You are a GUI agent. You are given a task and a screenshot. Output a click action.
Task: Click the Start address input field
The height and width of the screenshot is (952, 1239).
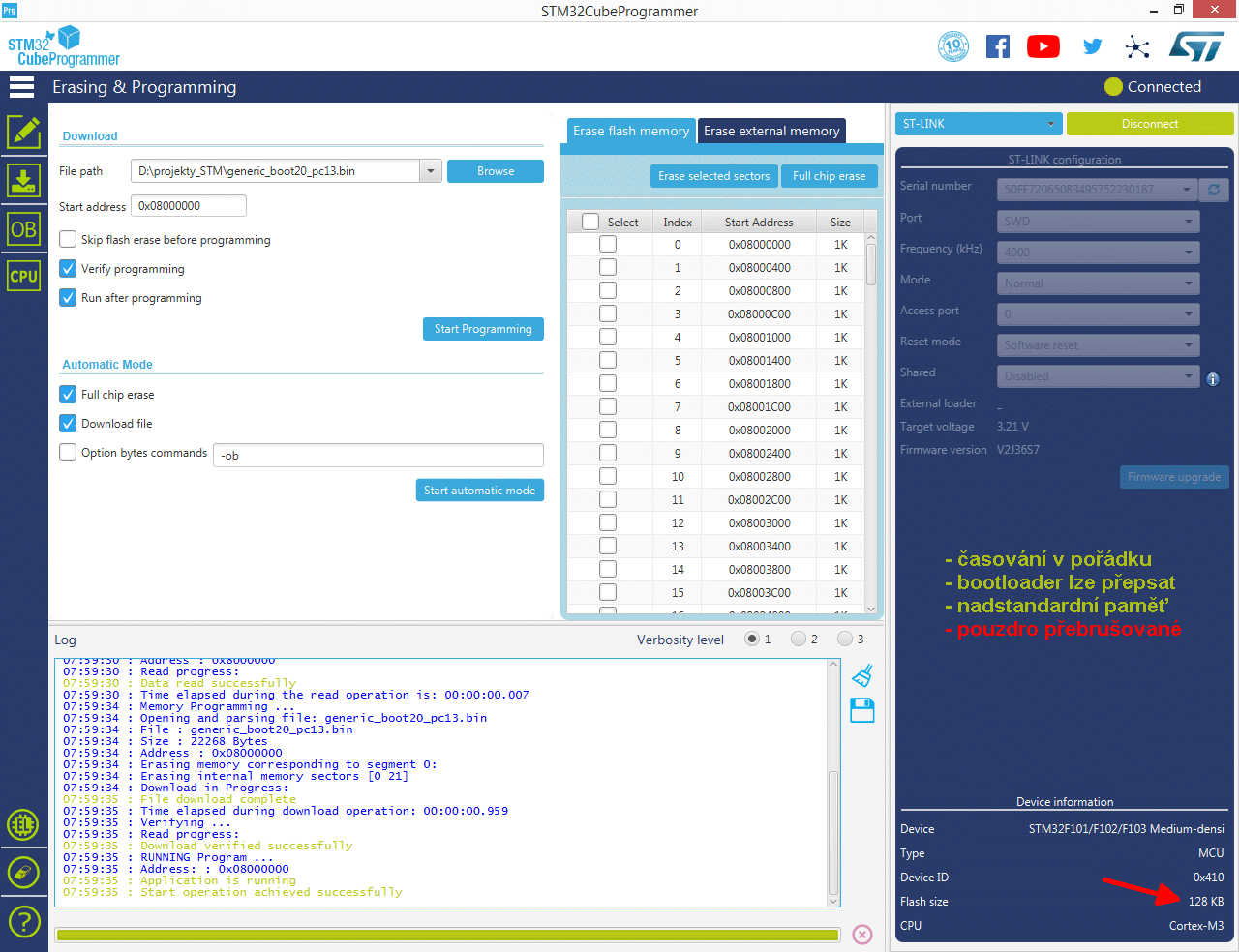(x=188, y=206)
